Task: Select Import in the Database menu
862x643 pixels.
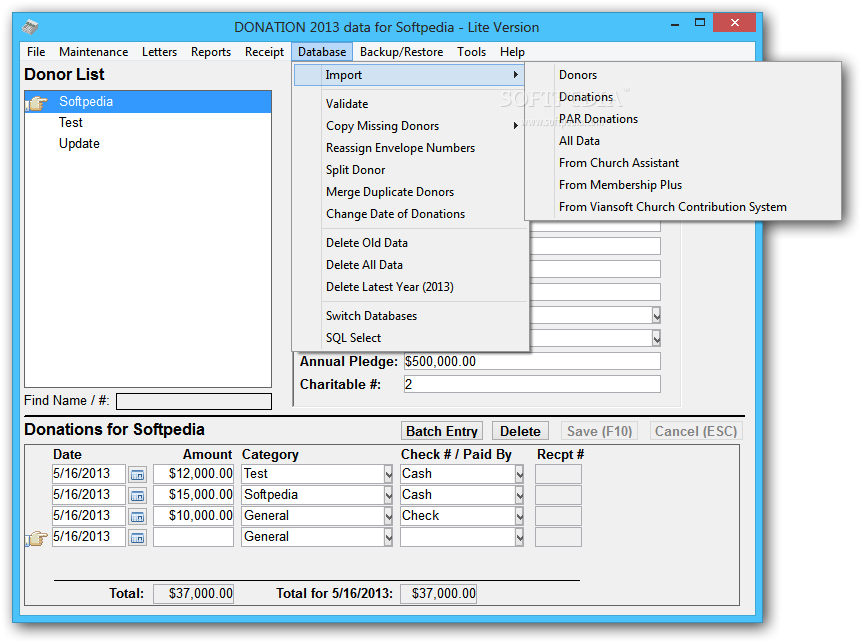Action: click(409, 75)
